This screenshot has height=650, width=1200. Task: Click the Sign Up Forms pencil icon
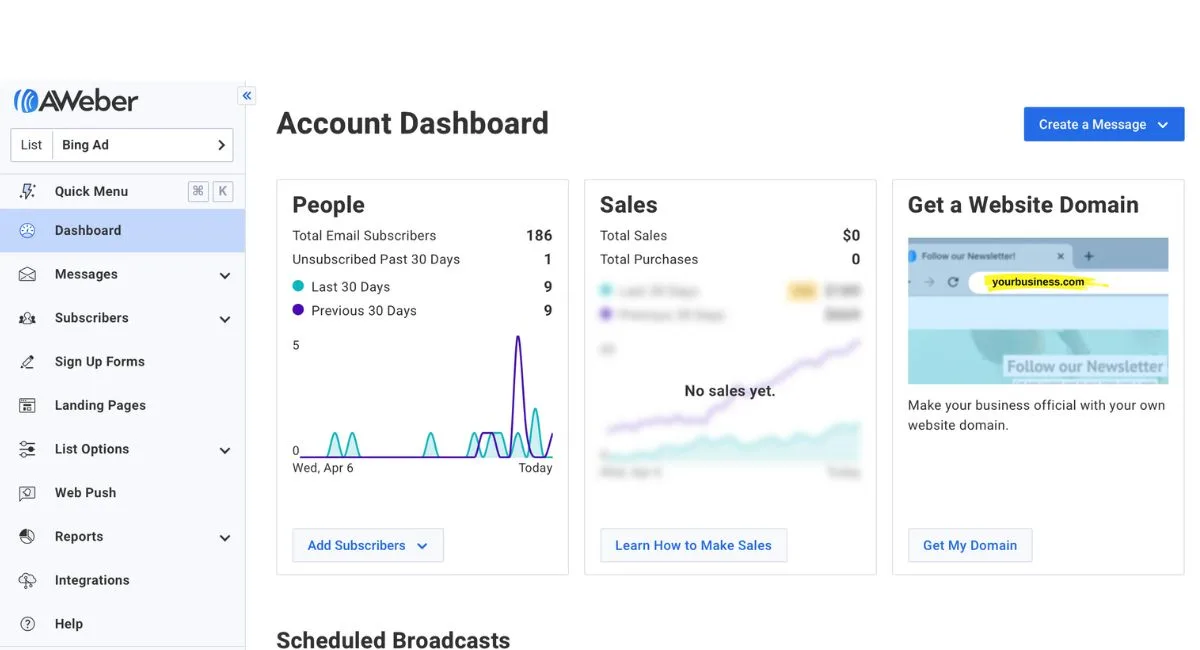(x=27, y=362)
